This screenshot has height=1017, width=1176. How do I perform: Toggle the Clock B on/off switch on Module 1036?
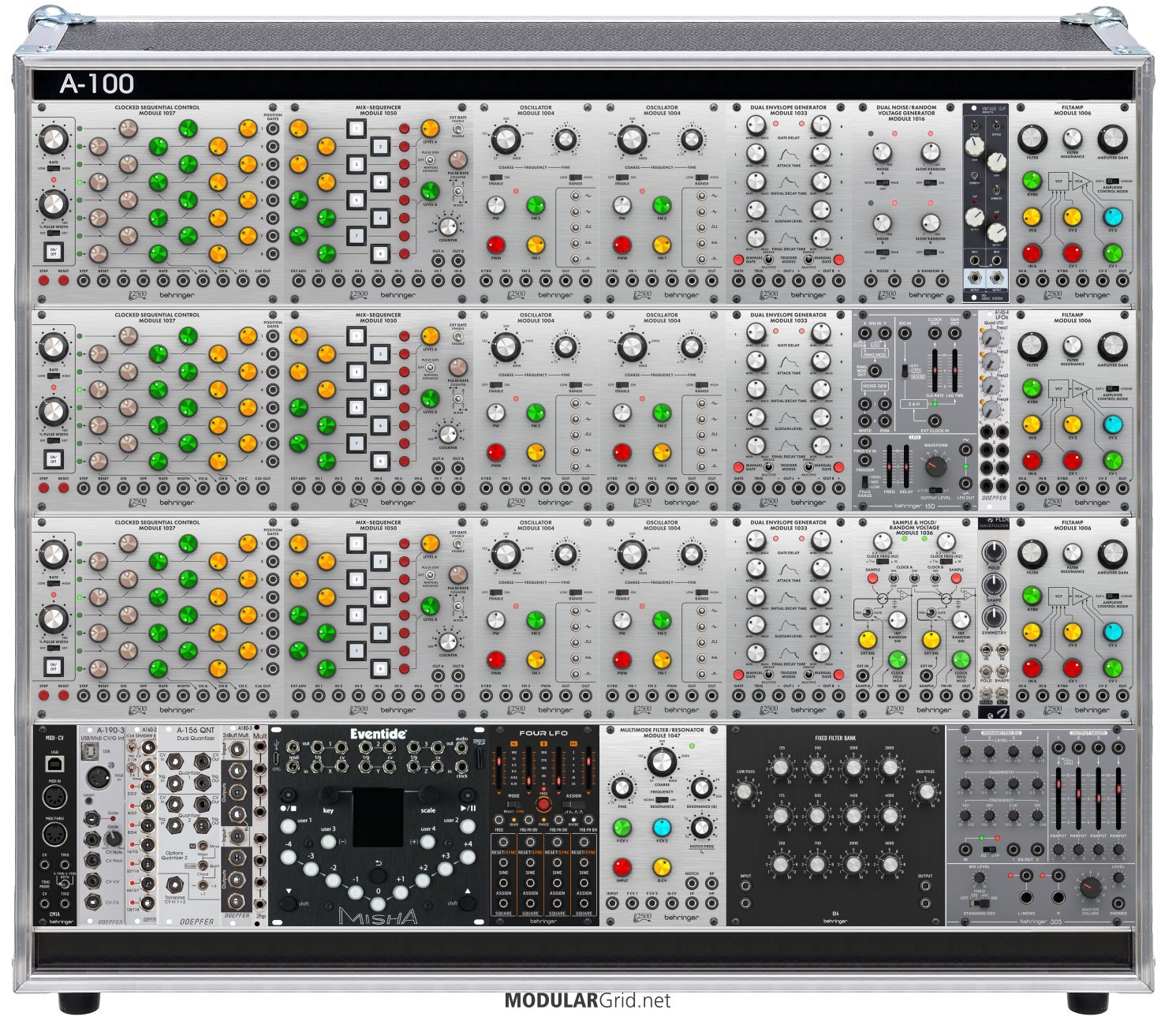click(936, 578)
